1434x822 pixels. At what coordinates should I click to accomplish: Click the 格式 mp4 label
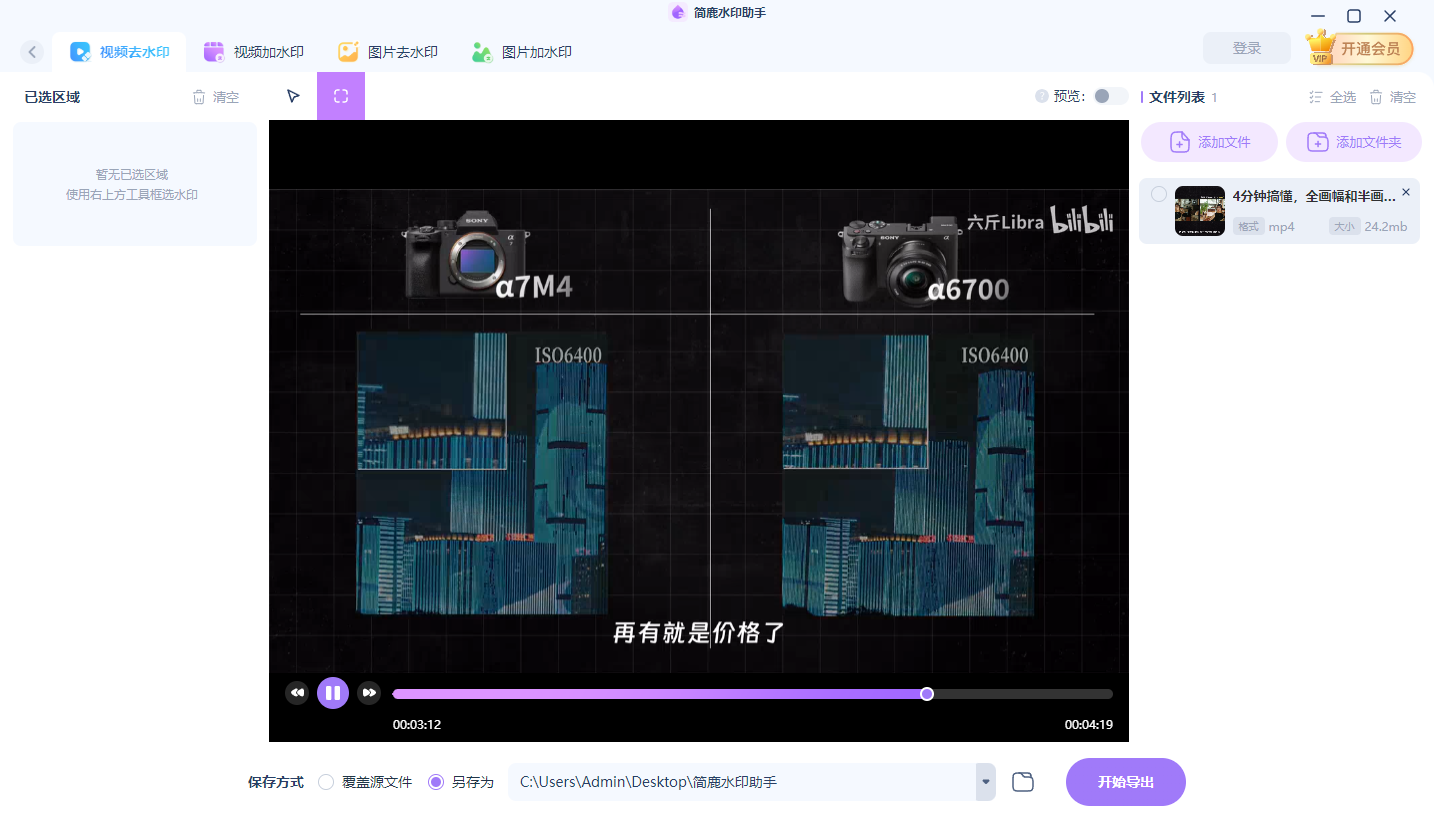pyautogui.click(x=1264, y=227)
